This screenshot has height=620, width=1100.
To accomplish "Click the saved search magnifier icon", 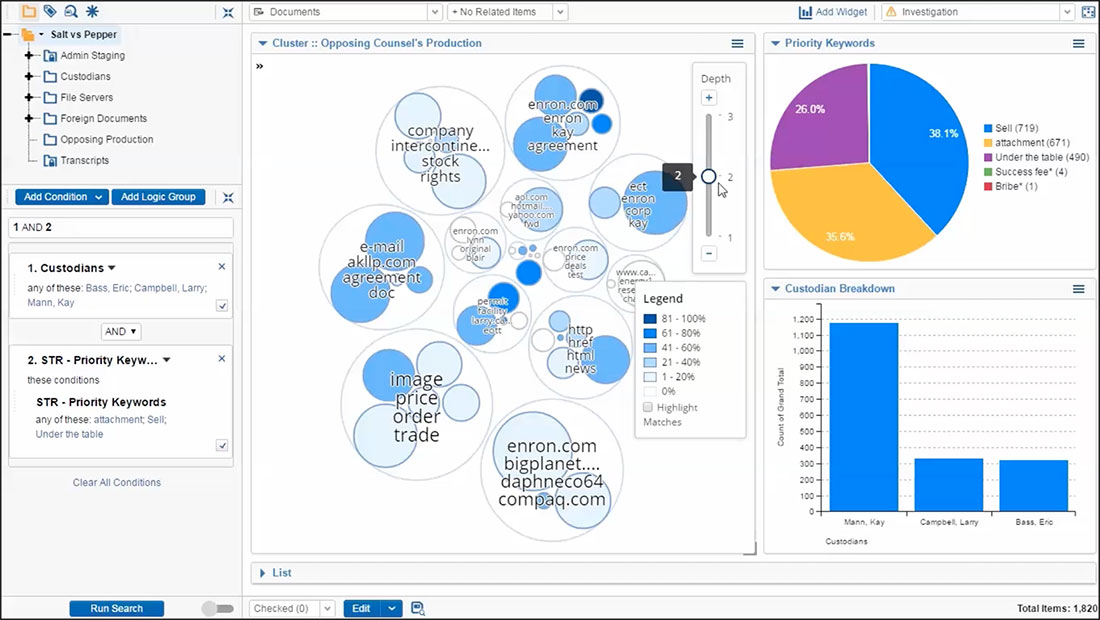I will [71, 12].
